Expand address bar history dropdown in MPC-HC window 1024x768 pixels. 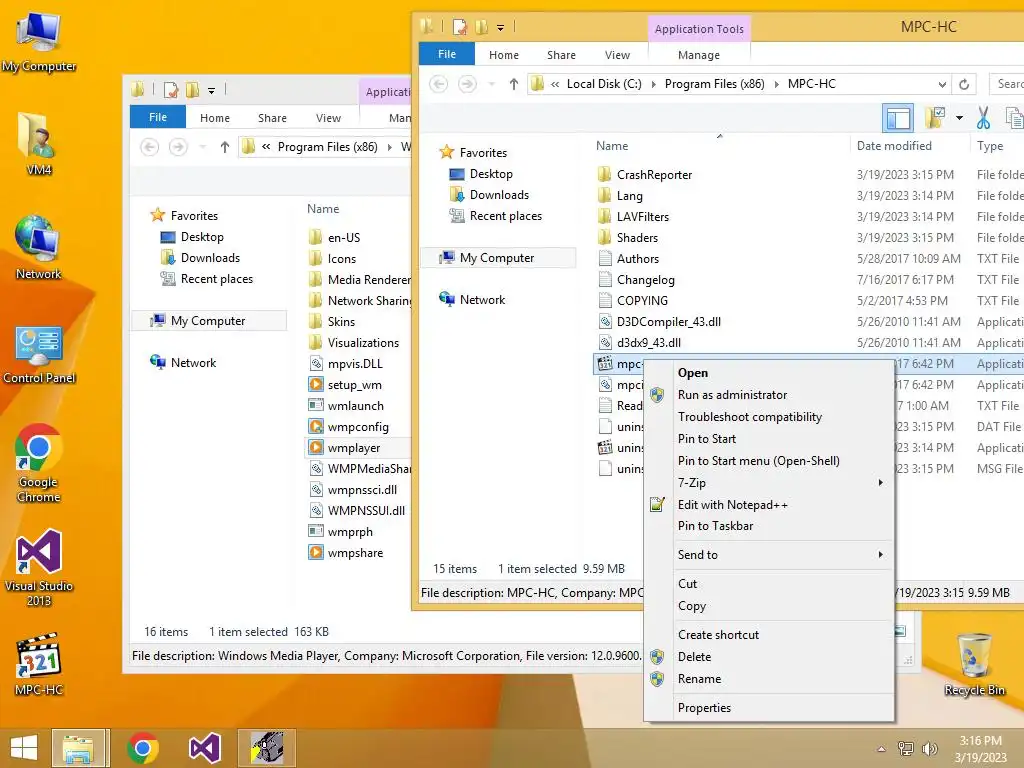942,84
